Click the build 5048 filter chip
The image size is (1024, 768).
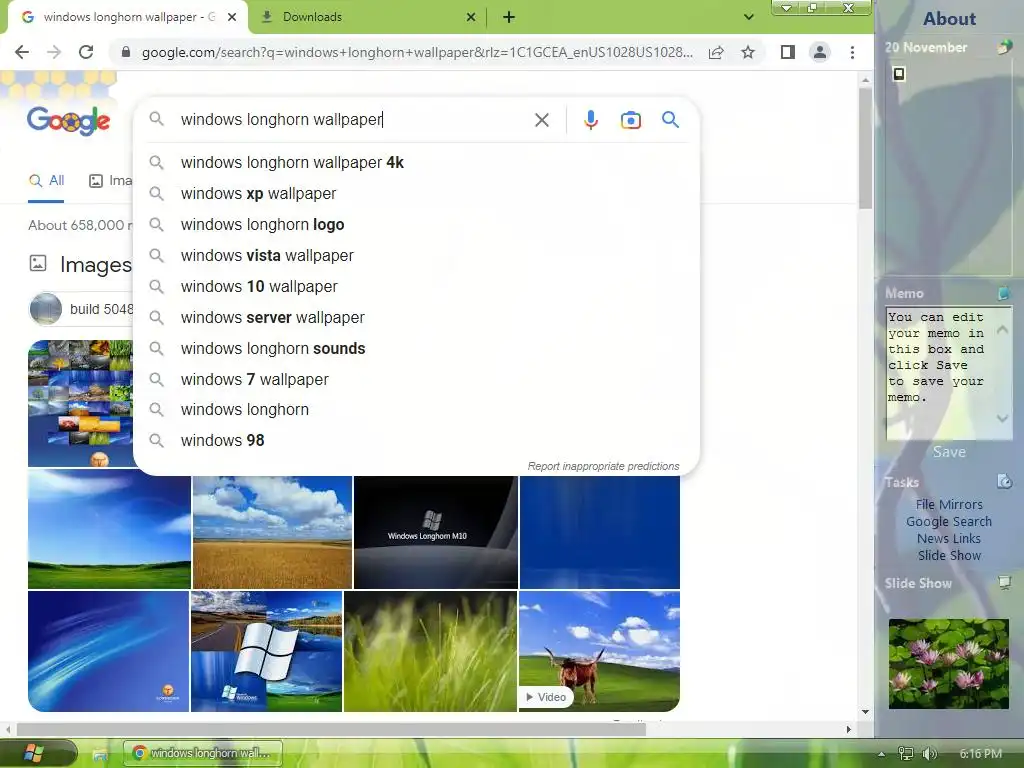[x=81, y=309]
